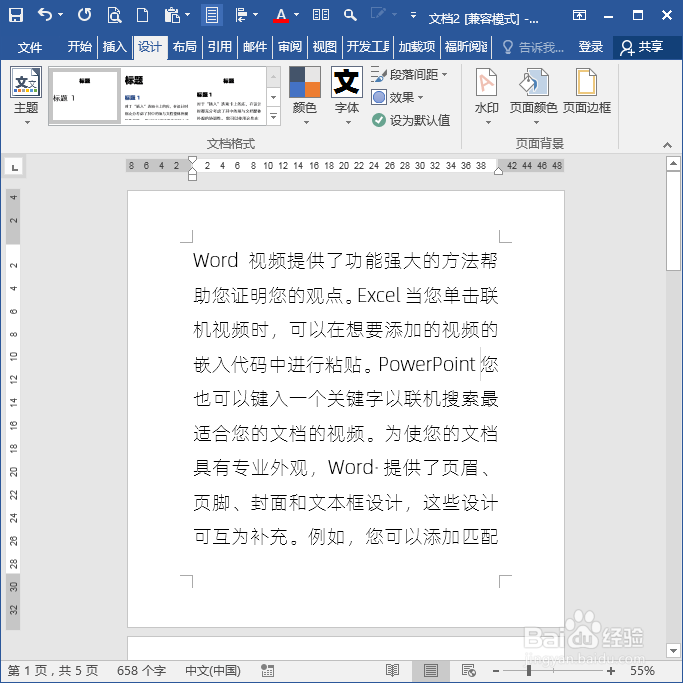This screenshot has width=683, height=683.
Task: Click the magnifier Find icon
Action: point(350,16)
